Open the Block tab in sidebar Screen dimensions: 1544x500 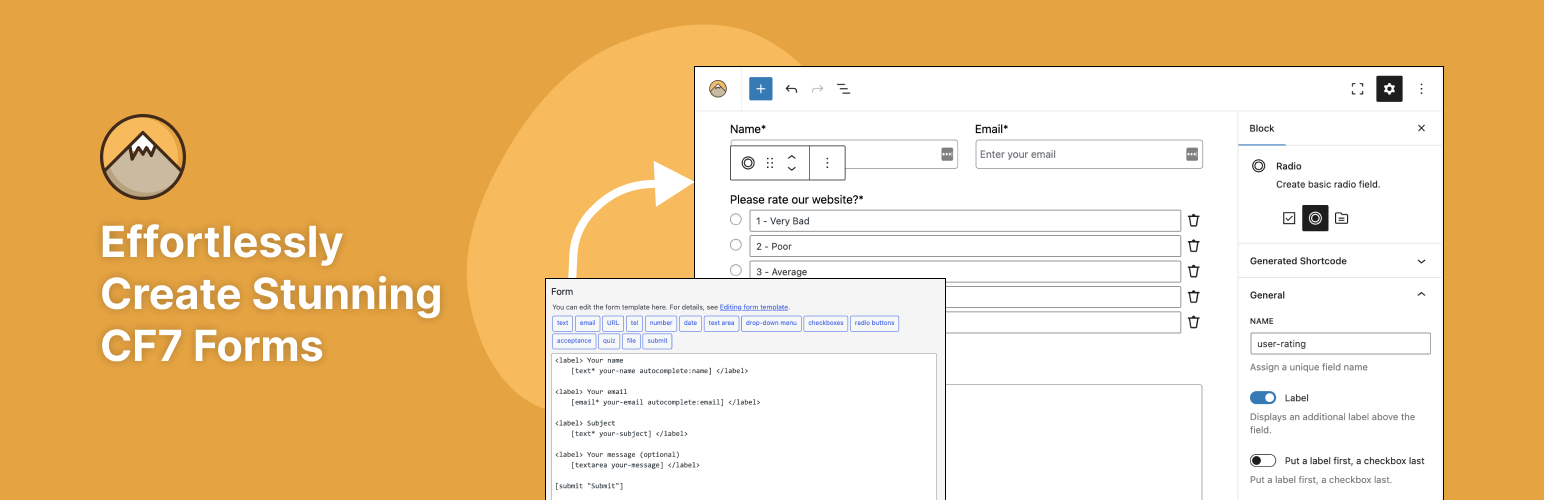1262,128
